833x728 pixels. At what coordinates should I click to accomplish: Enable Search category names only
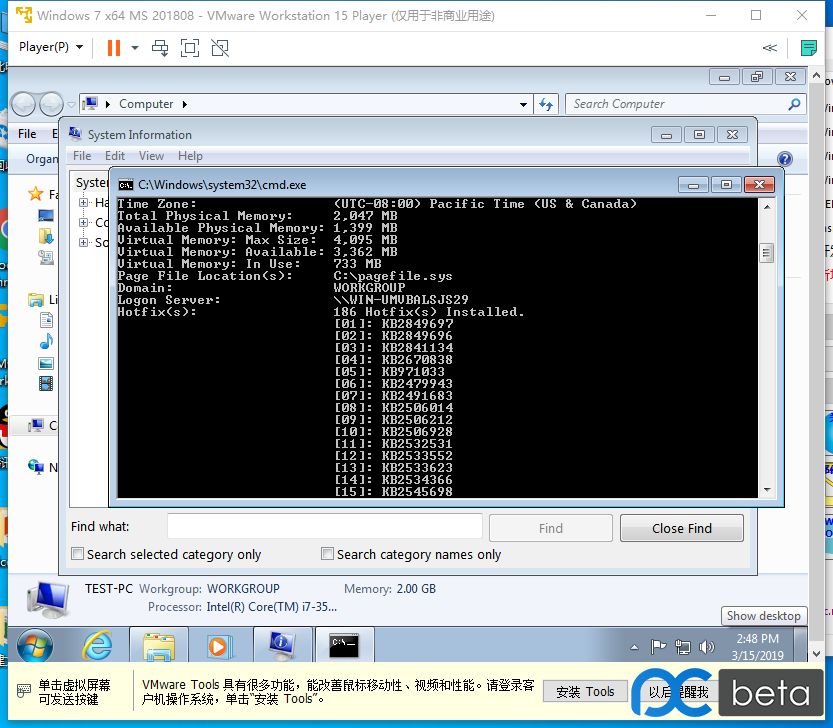pos(327,553)
